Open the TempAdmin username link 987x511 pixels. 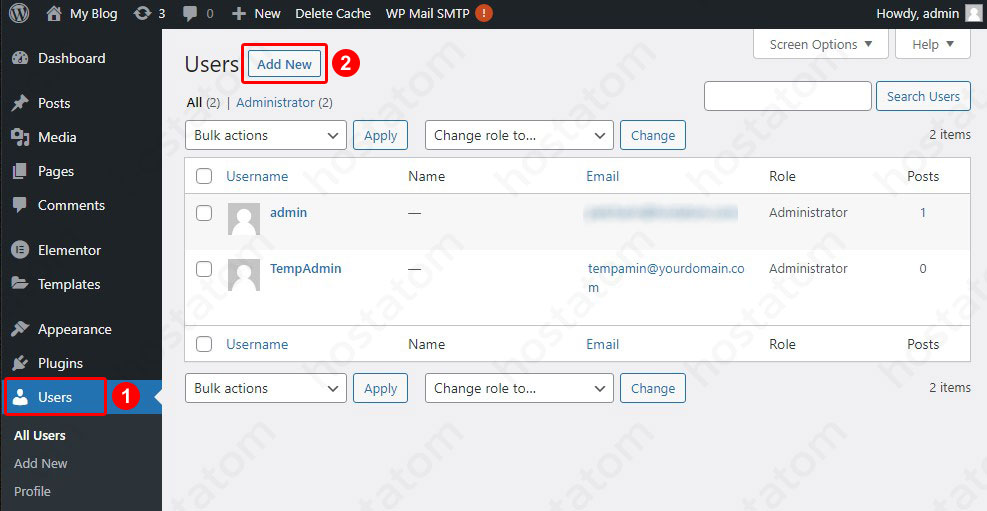click(x=305, y=268)
